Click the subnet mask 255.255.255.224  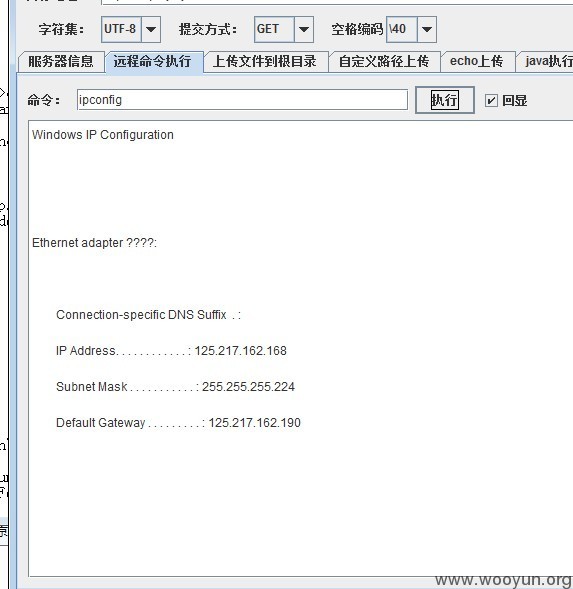click(248, 387)
